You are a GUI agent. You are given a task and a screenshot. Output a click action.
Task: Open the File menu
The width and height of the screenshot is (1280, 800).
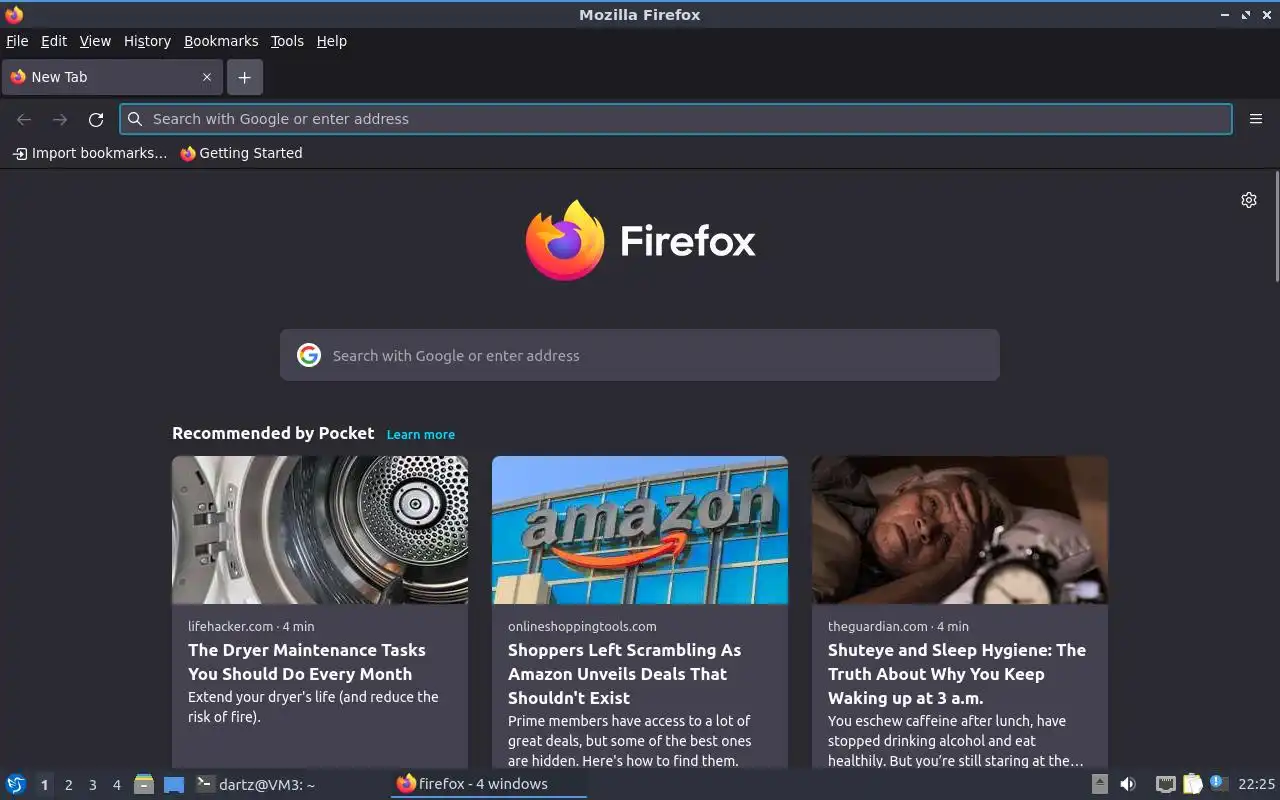[x=17, y=41]
